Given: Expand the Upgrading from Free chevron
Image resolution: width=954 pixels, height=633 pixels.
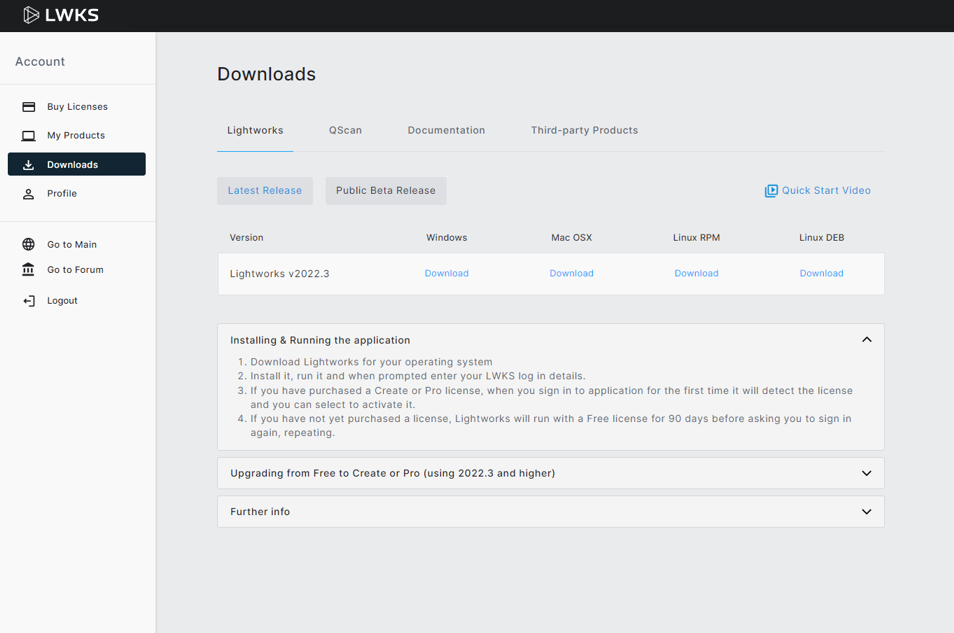Looking at the screenshot, I should pos(866,473).
